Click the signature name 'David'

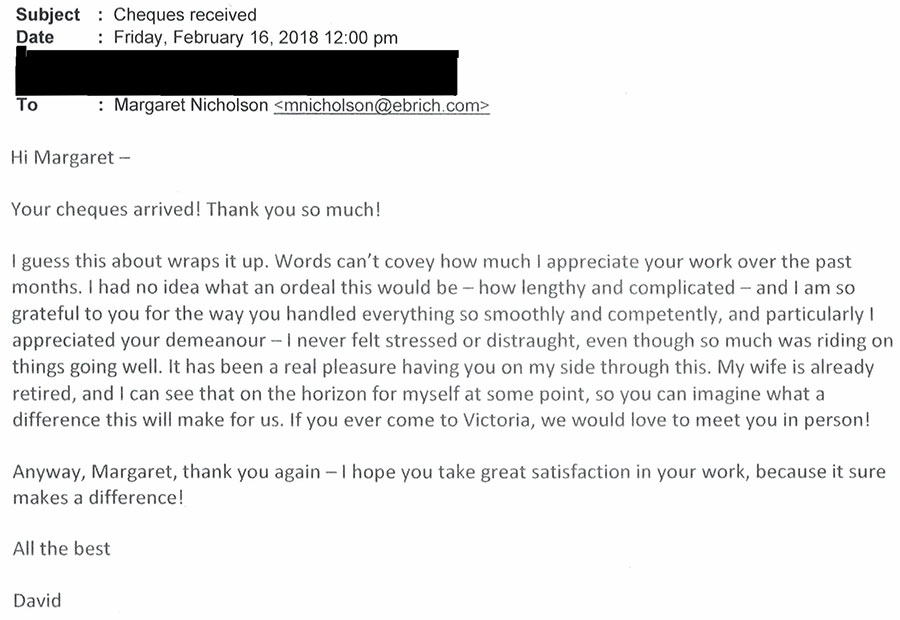pos(37,600)
